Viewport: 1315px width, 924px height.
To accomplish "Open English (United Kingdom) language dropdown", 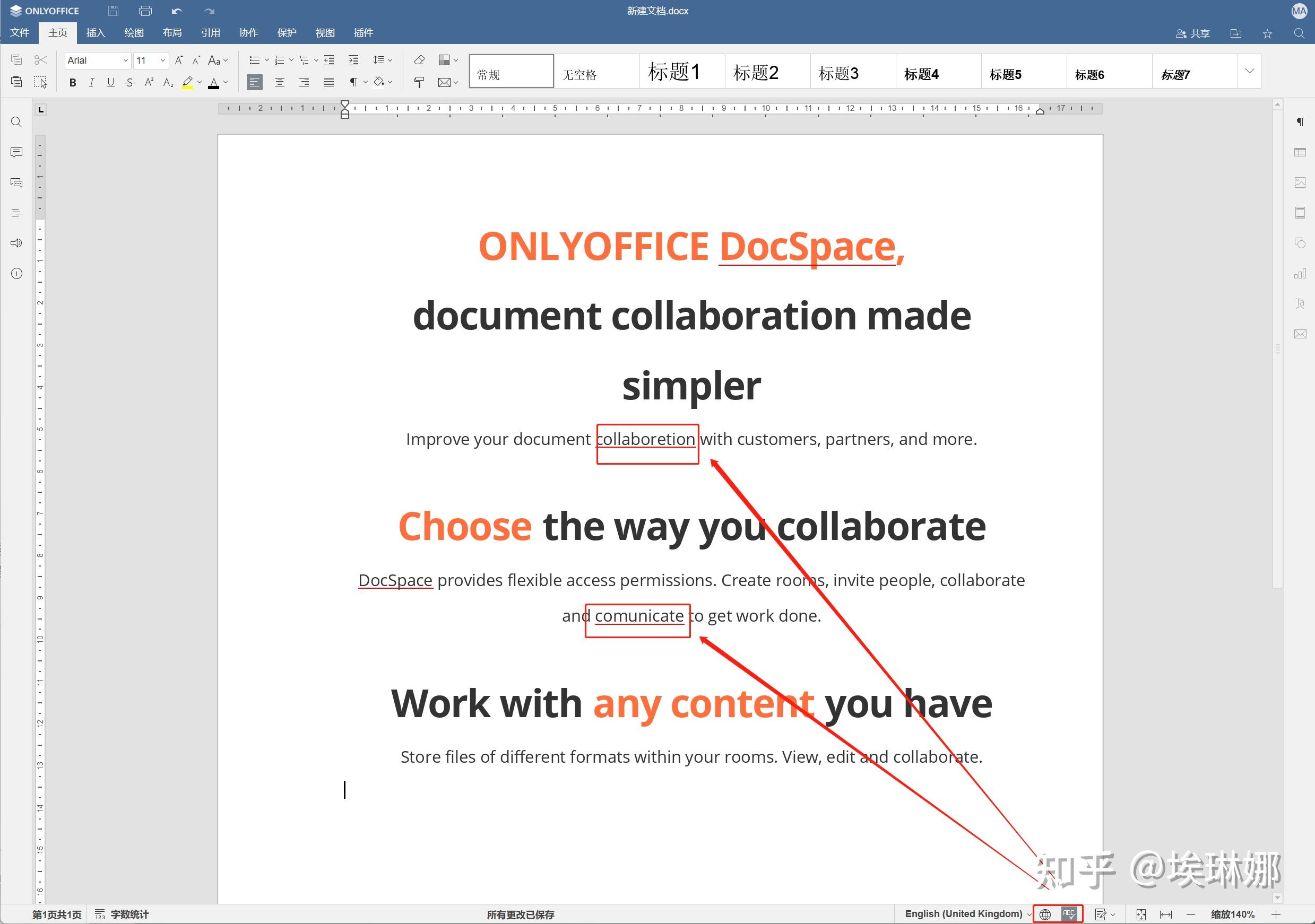I will click(968, 914).
